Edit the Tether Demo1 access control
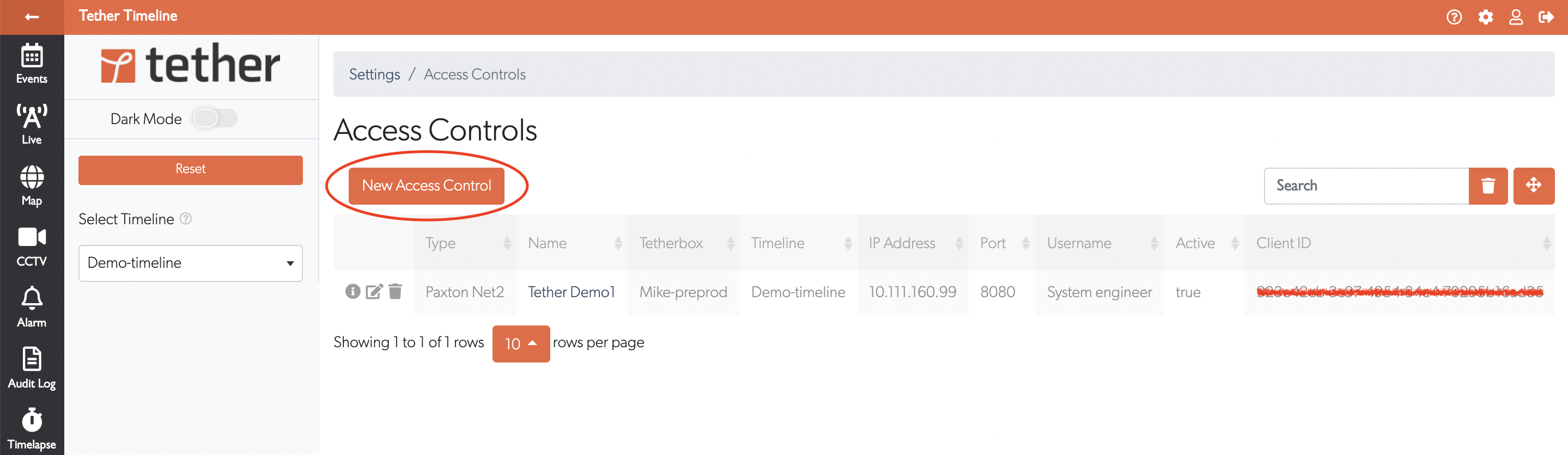This screenshot has width=1568, height=455. tap(374, 292)
